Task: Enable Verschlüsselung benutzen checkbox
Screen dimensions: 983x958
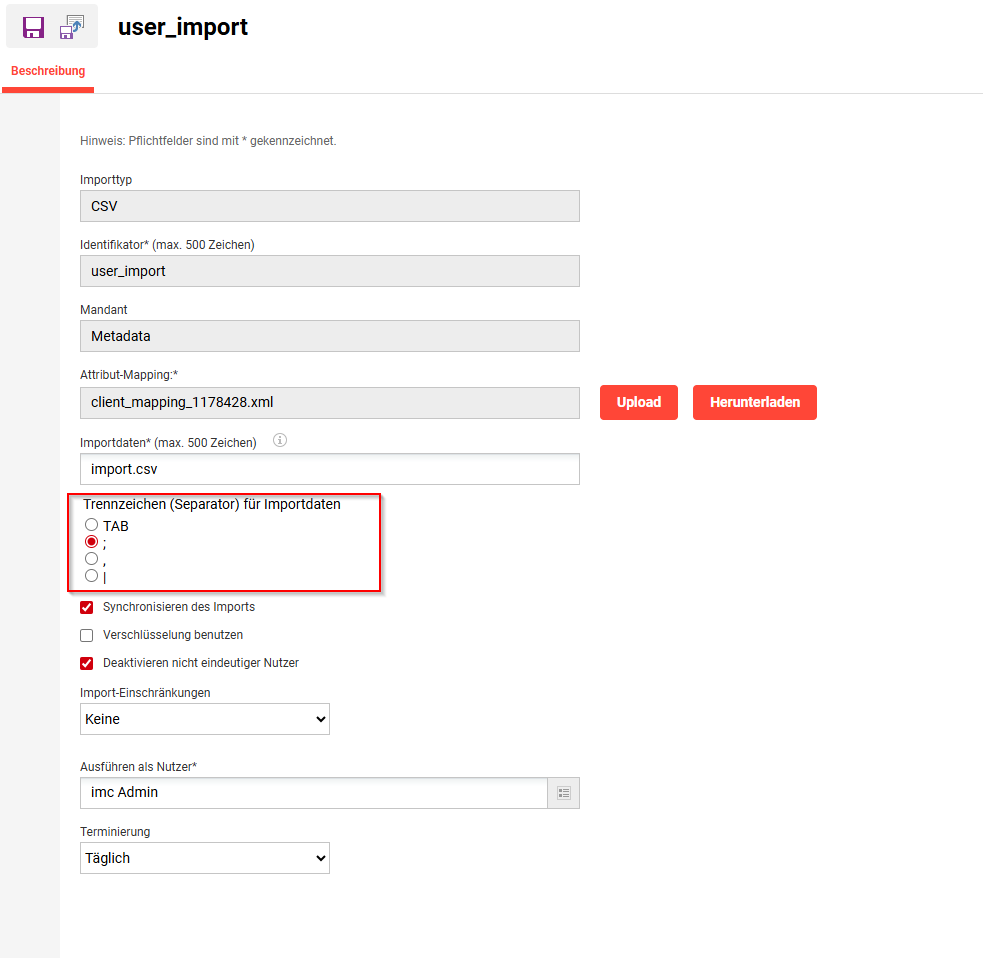Action: 86,635
